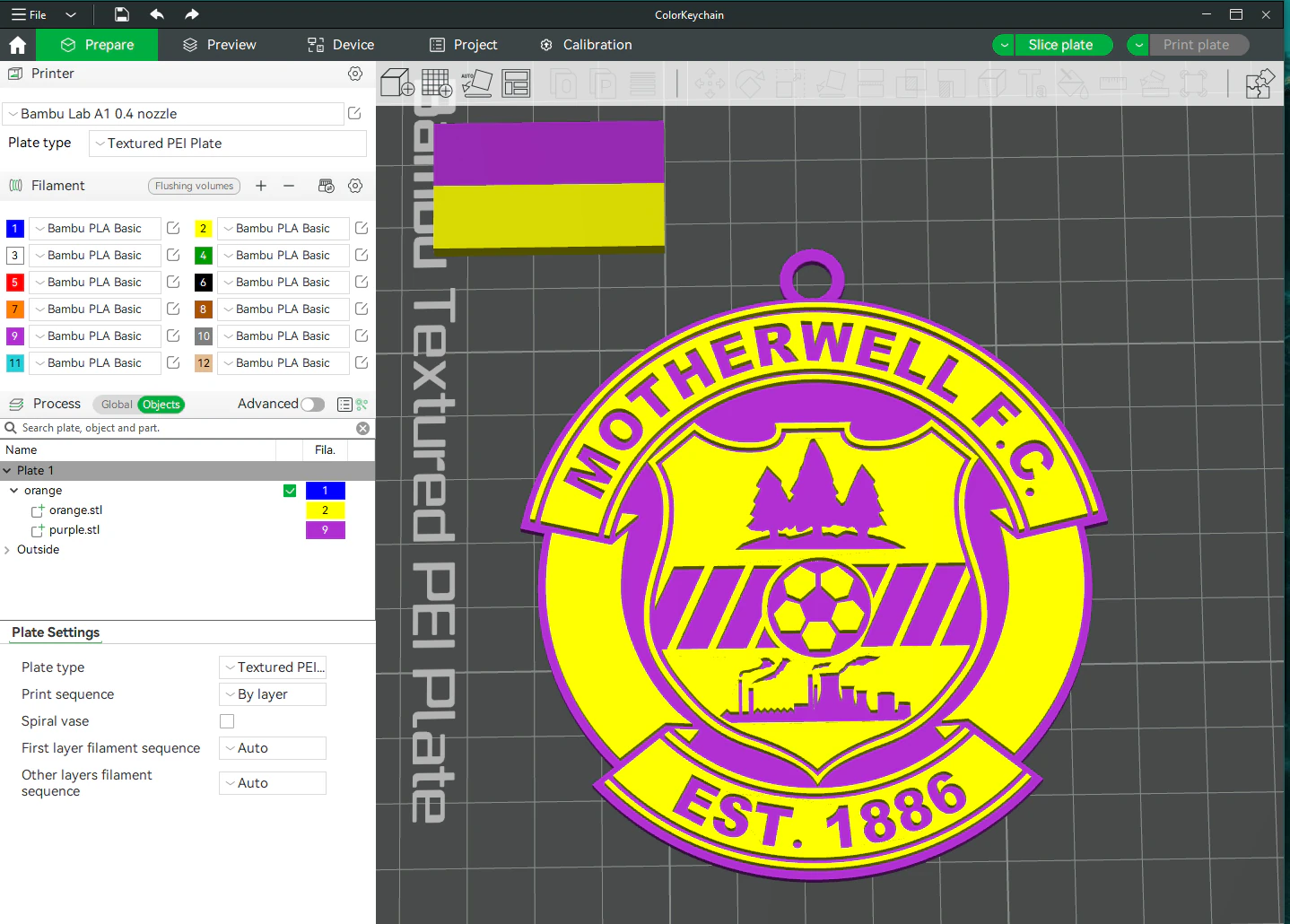Click the Redo arrow
Viewport: 1290px width, 924px height.
click(191, 14)
